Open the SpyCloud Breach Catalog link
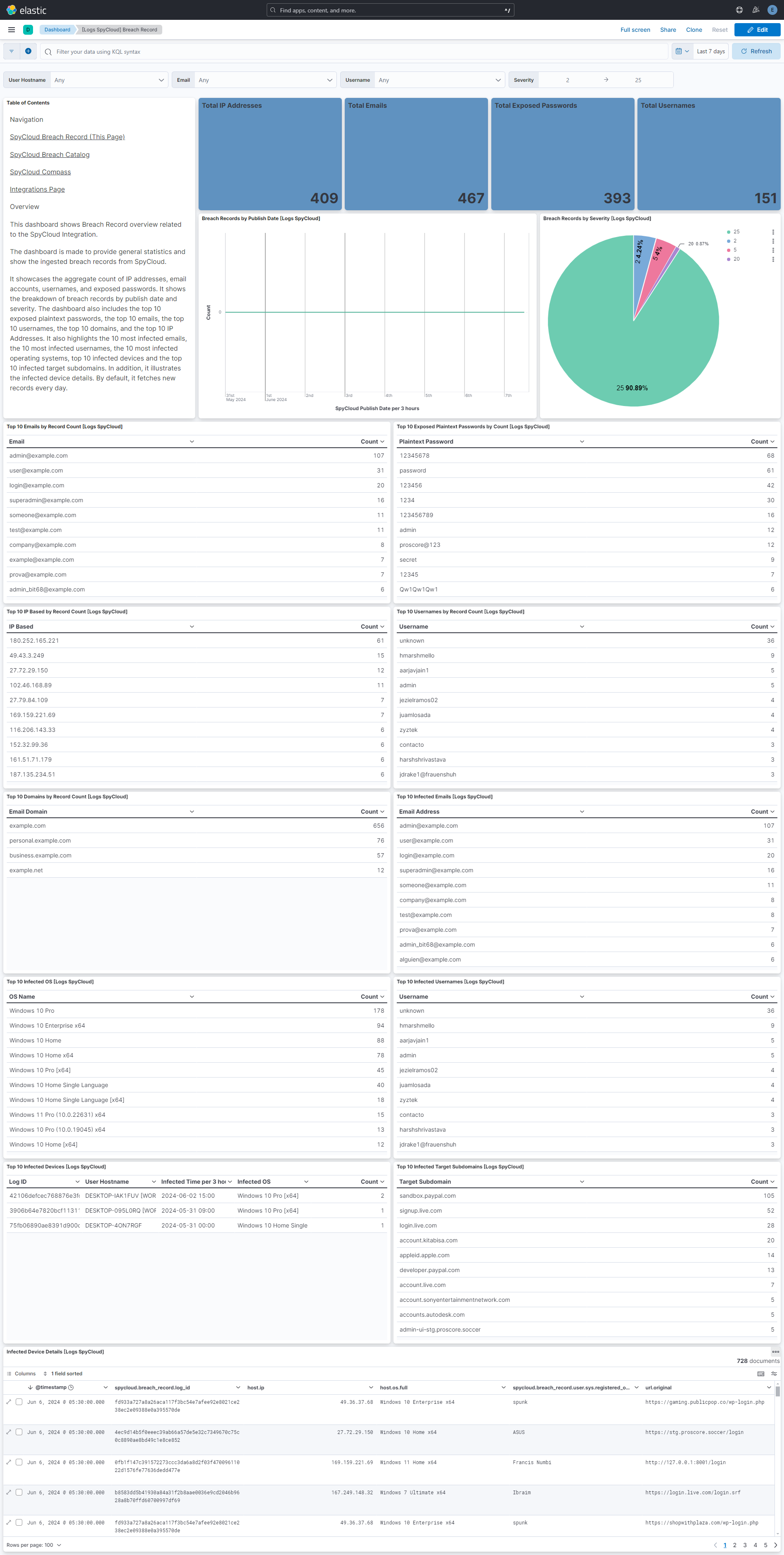The height and width of the screenshot is (1555, 784). (x=50, y=154)
